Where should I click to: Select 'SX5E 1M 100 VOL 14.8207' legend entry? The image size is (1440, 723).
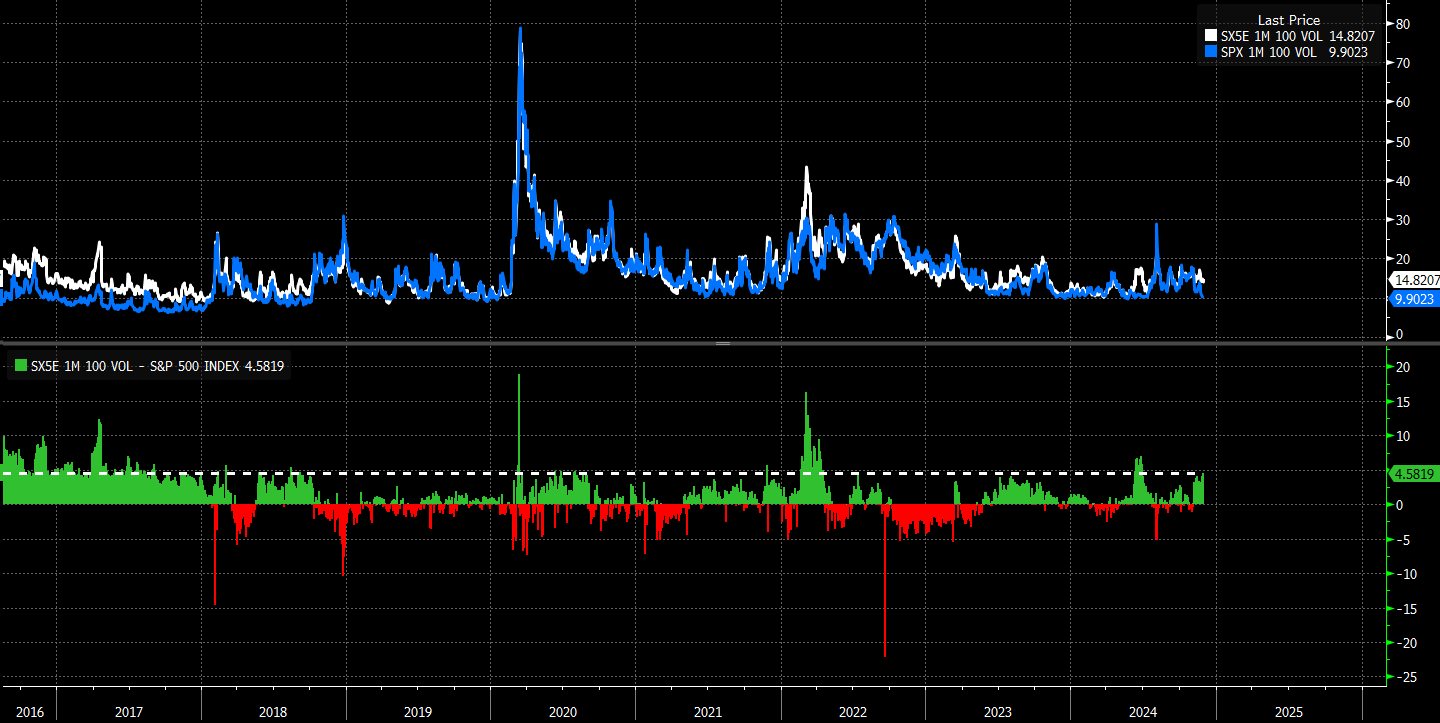(1290, 36)
